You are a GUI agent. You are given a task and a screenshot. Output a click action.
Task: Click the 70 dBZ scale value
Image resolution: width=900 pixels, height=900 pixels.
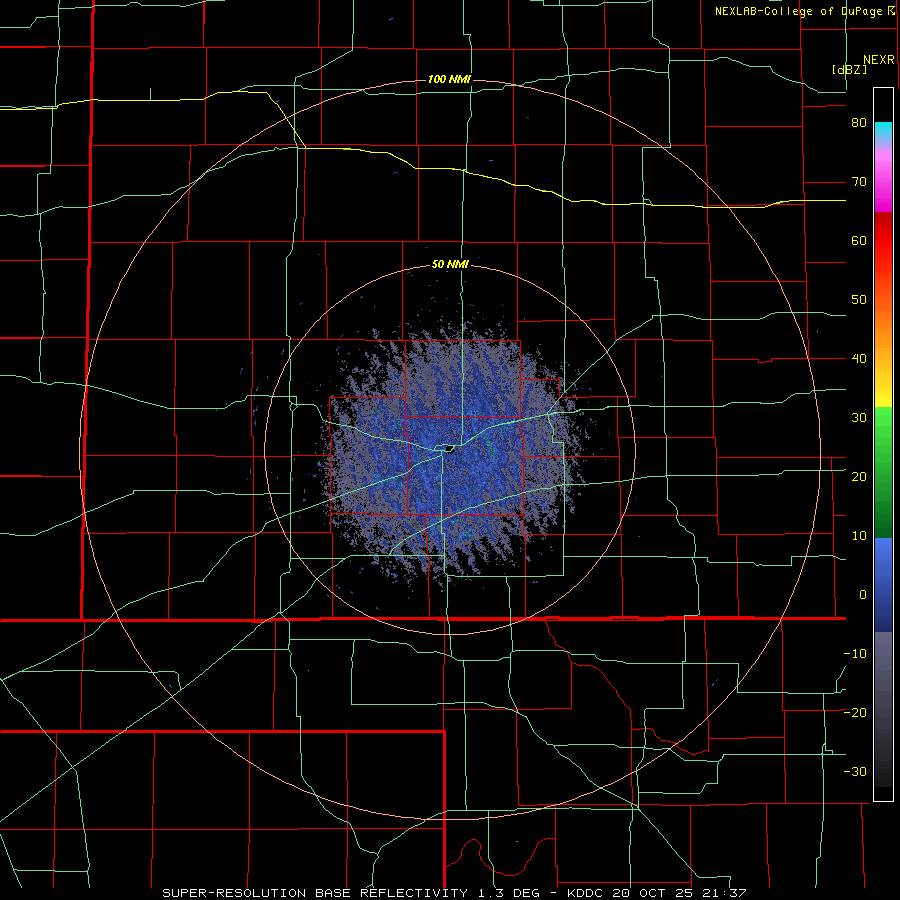click(x=859, y=182)
